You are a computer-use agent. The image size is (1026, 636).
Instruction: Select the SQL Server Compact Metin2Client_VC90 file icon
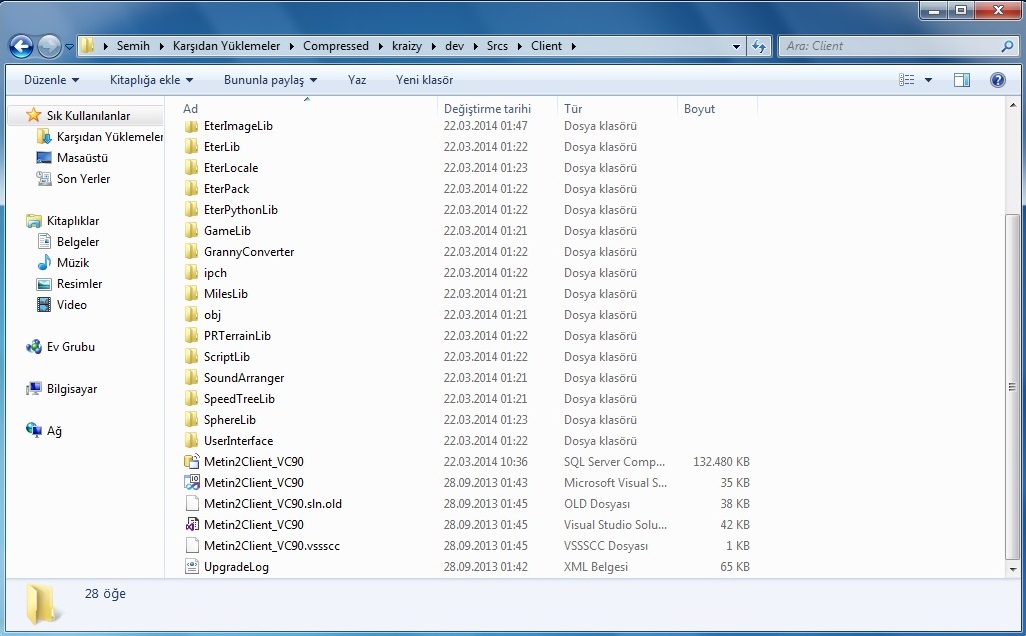(191, 461)
